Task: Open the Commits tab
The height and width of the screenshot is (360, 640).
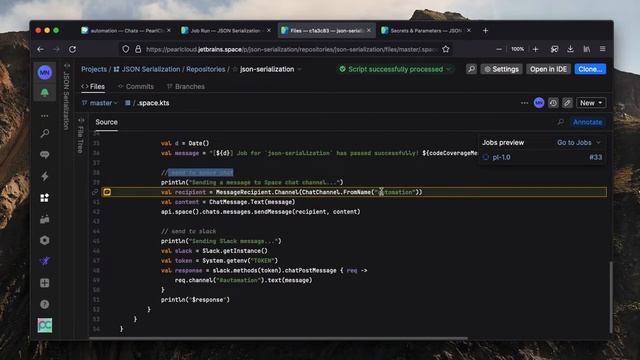Action: pyautogui.click(x=136, y=87)
